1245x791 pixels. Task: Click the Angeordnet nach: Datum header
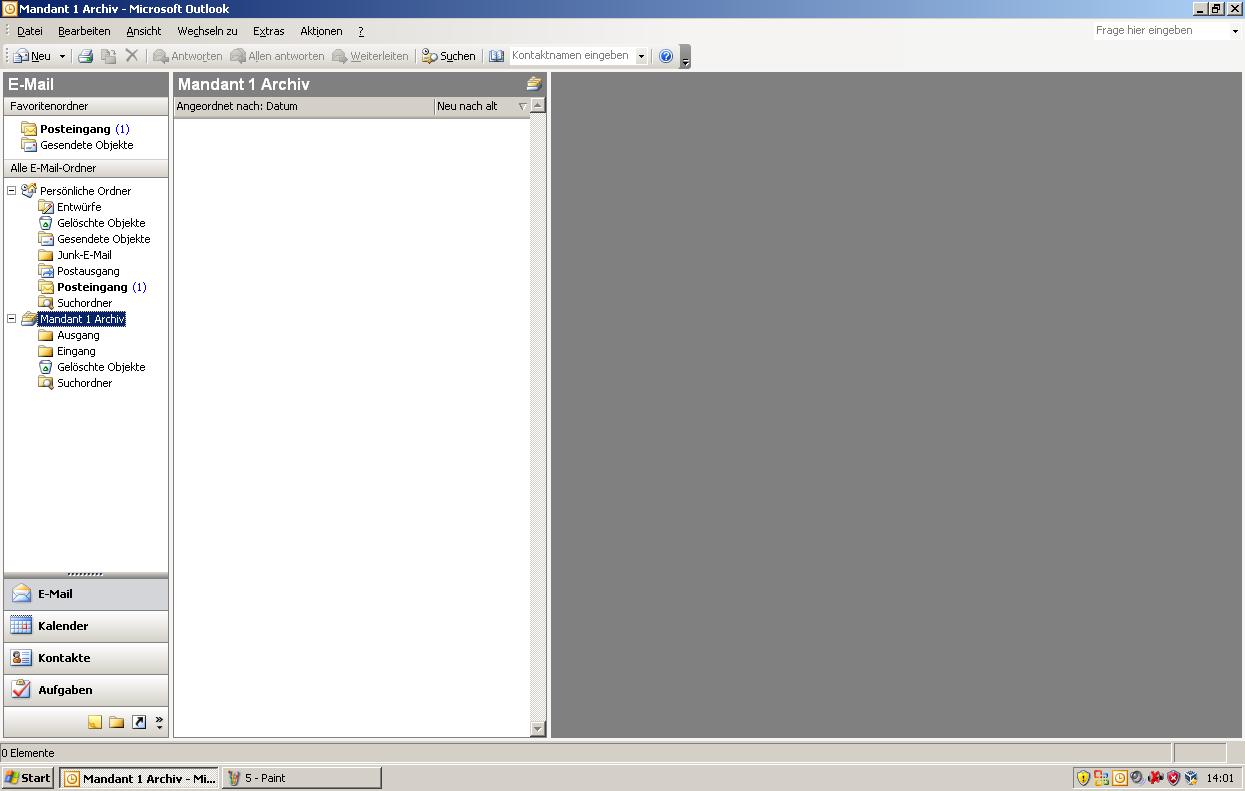(x=304, y=106)
